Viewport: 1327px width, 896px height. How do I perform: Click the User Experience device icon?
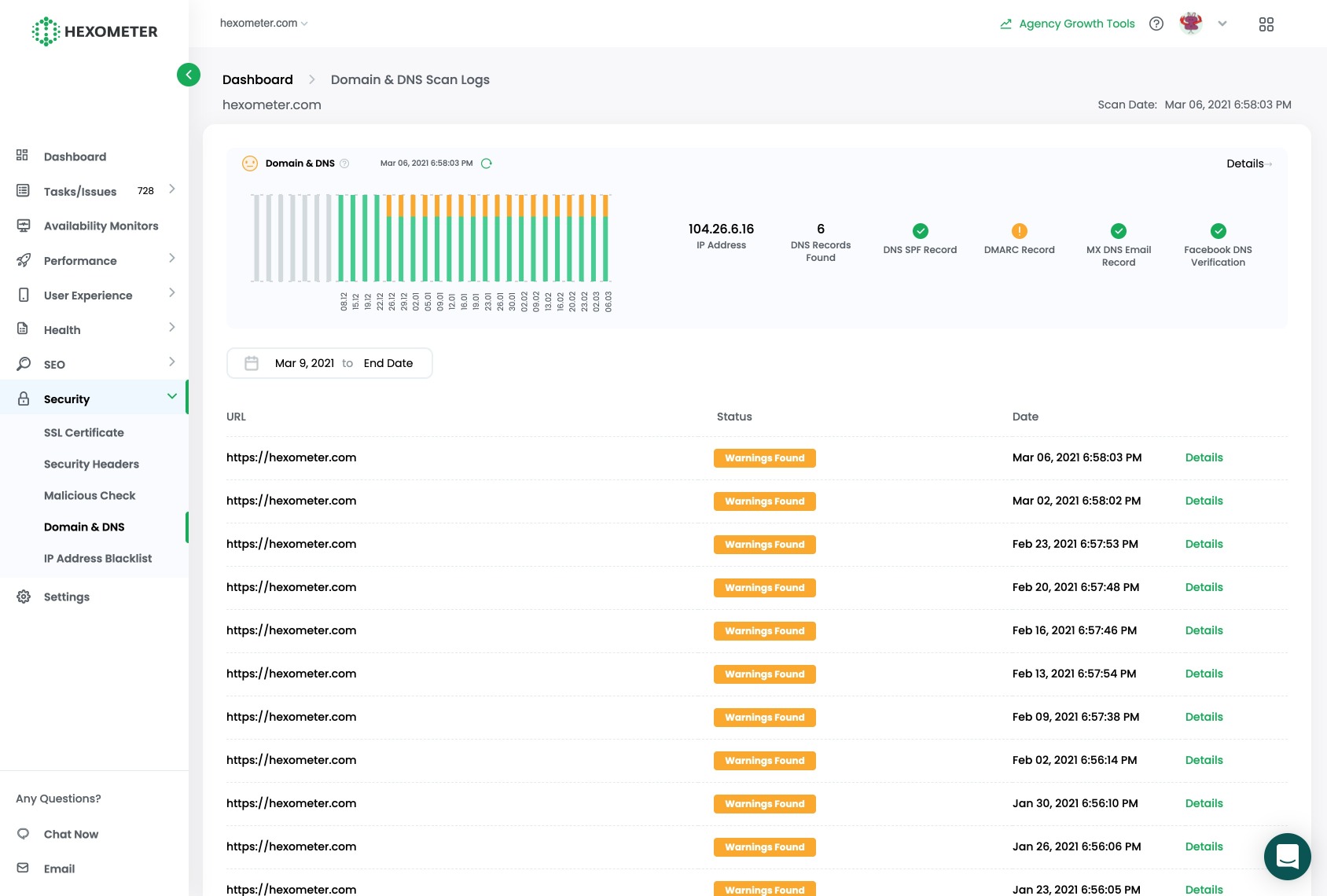[x=24, y=295]
